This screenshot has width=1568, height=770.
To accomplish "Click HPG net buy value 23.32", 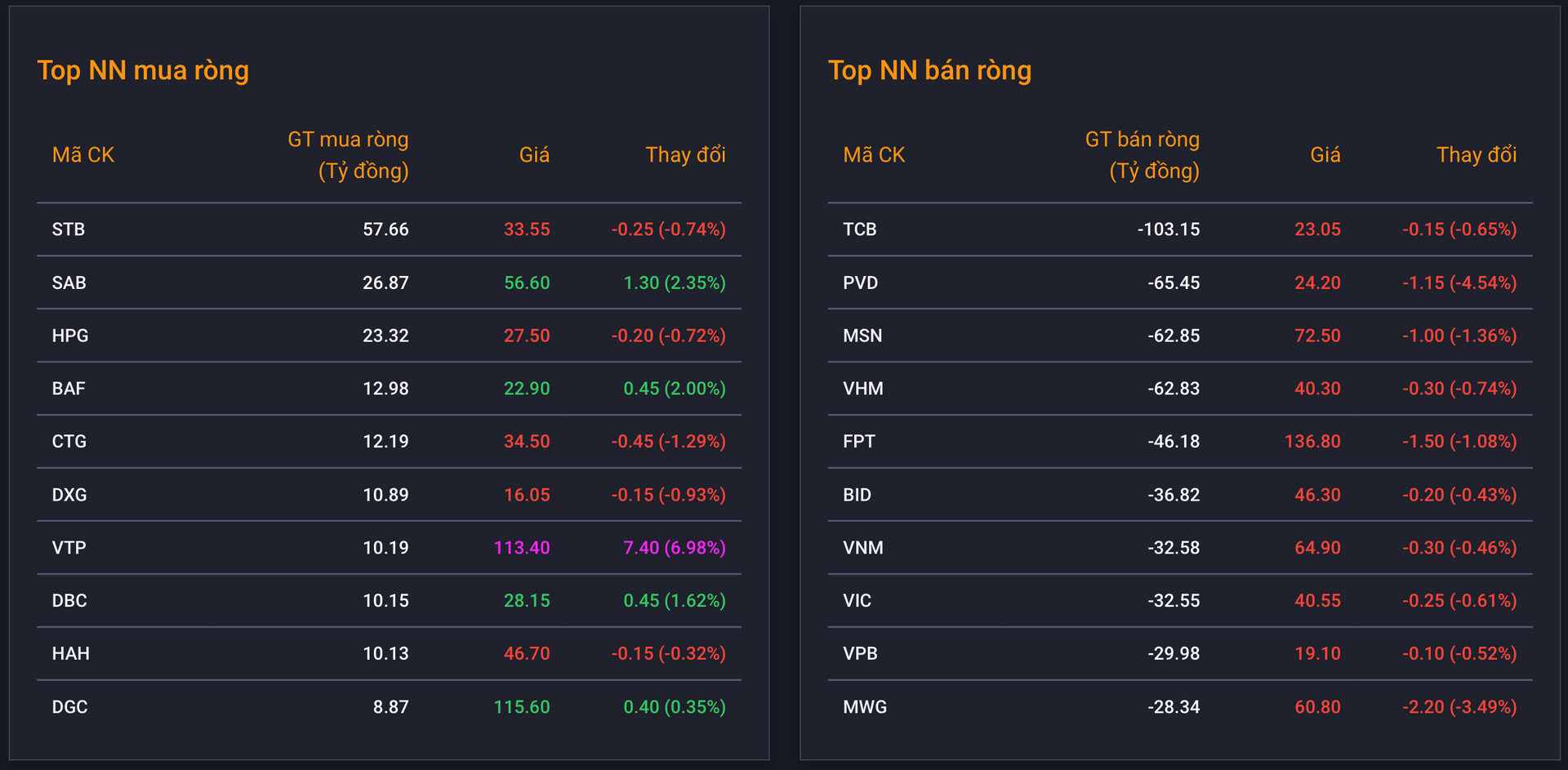I will click(385, 336).
